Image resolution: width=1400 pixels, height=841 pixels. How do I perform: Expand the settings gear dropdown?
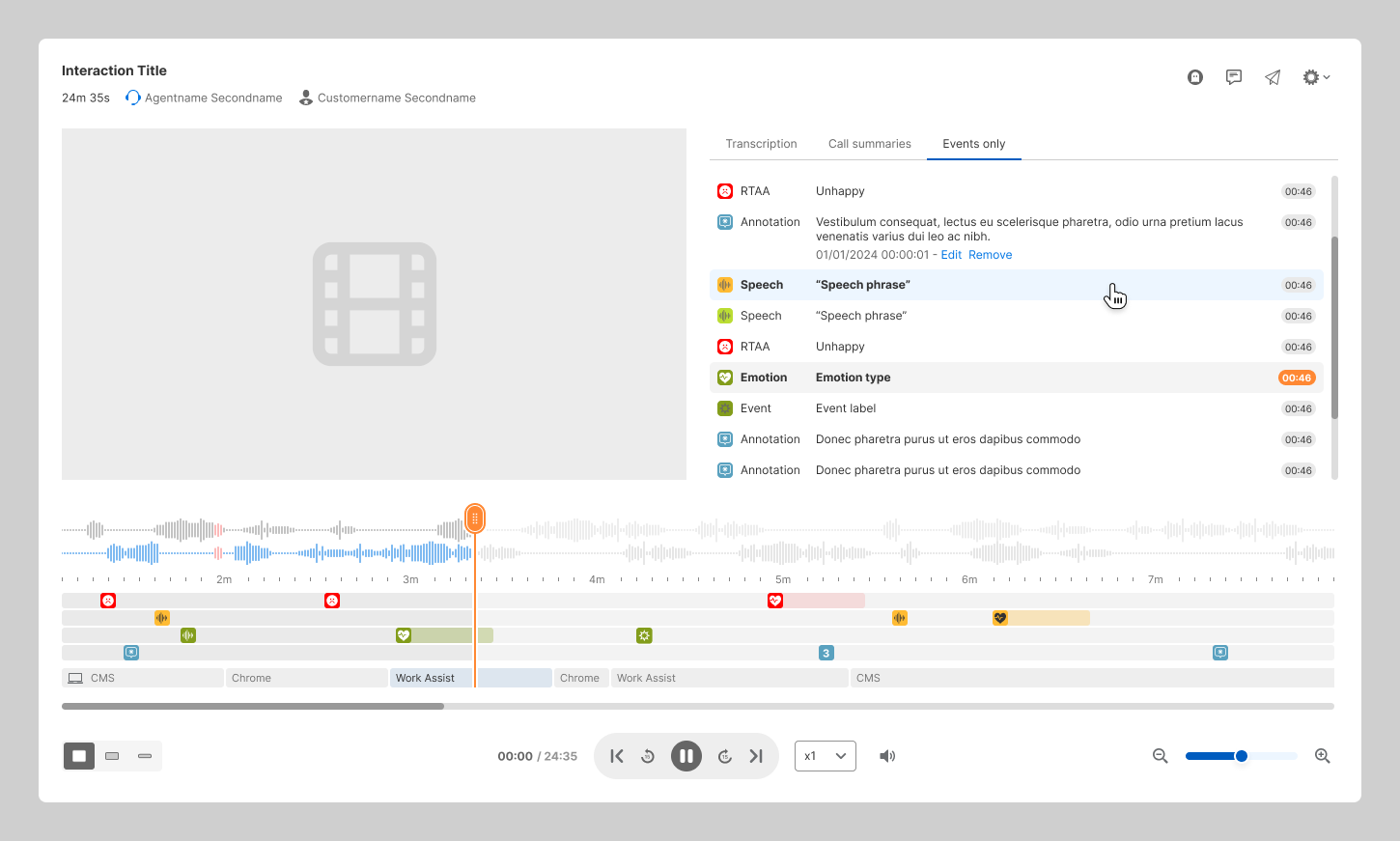(1315, 77)
